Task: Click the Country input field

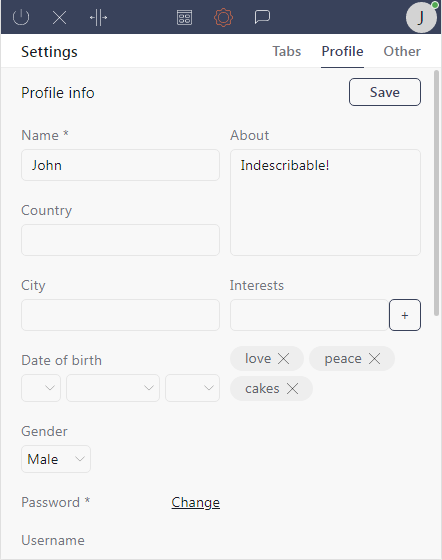Action: (x=120, y=240)
